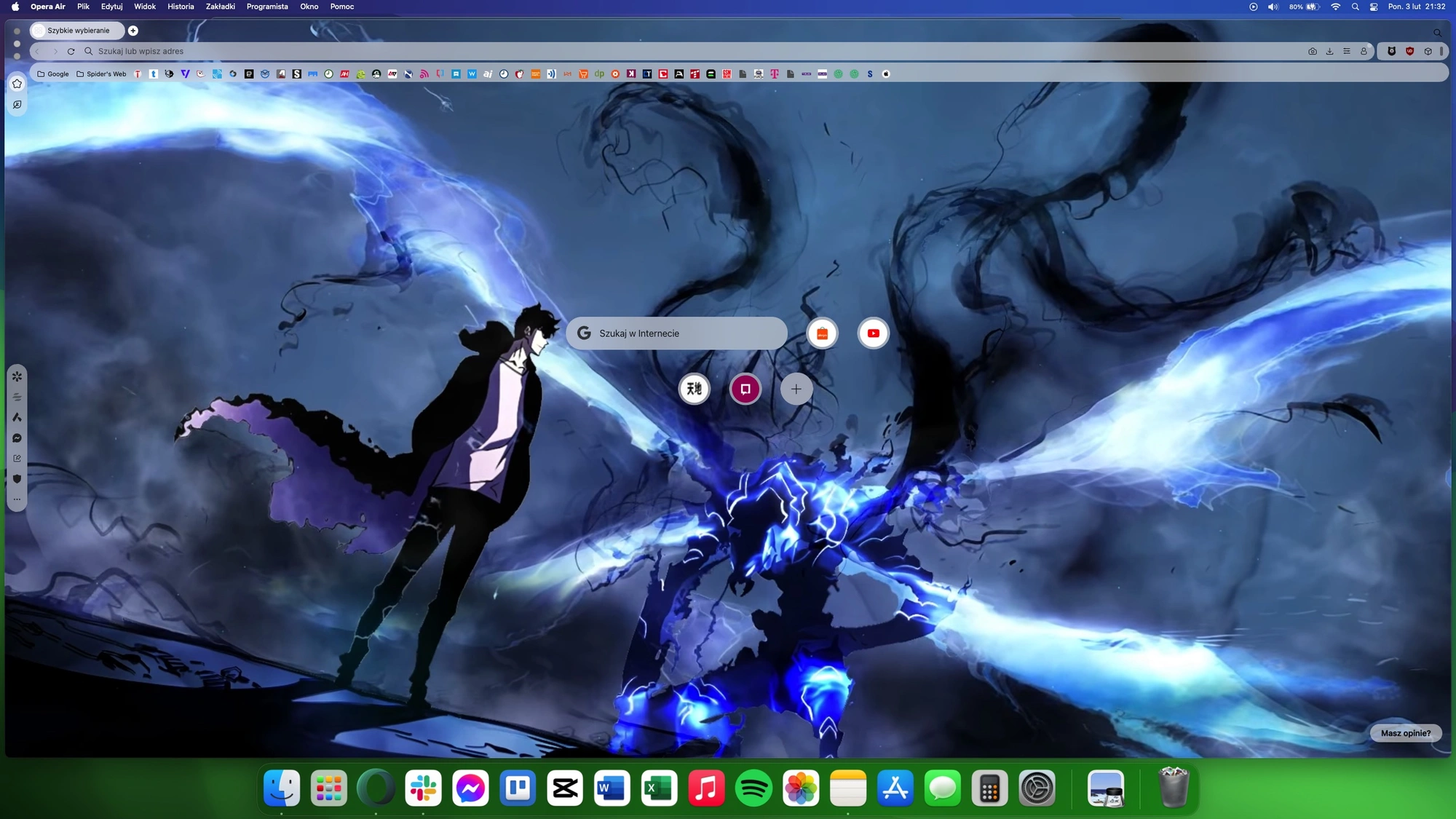Open the Programista menu
The width and height of the screenshot is (1456, 819).
coord(267,7)
